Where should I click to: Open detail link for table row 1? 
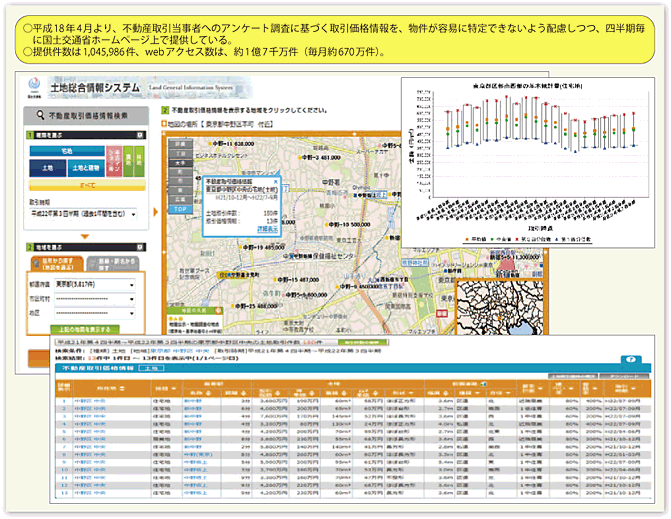[x=64, y=401]
